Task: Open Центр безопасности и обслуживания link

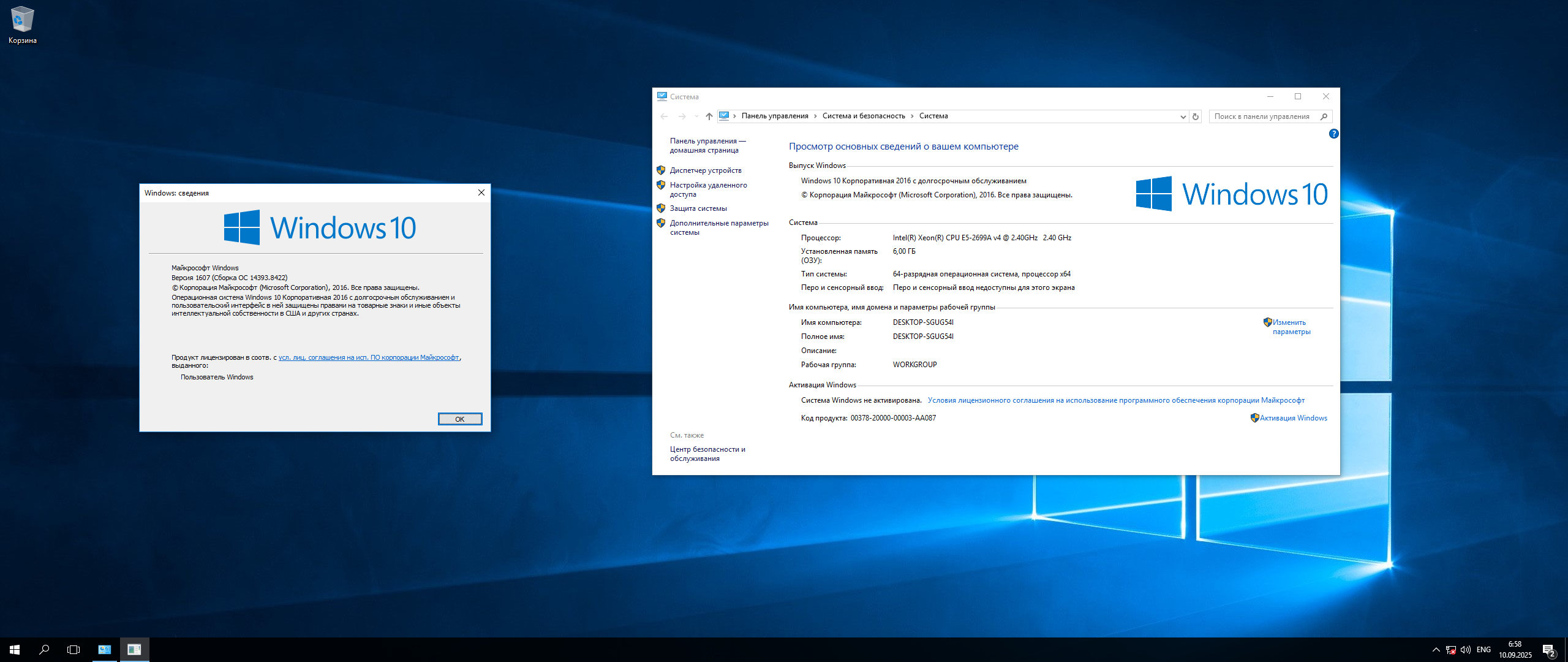Action: [707, 454]
